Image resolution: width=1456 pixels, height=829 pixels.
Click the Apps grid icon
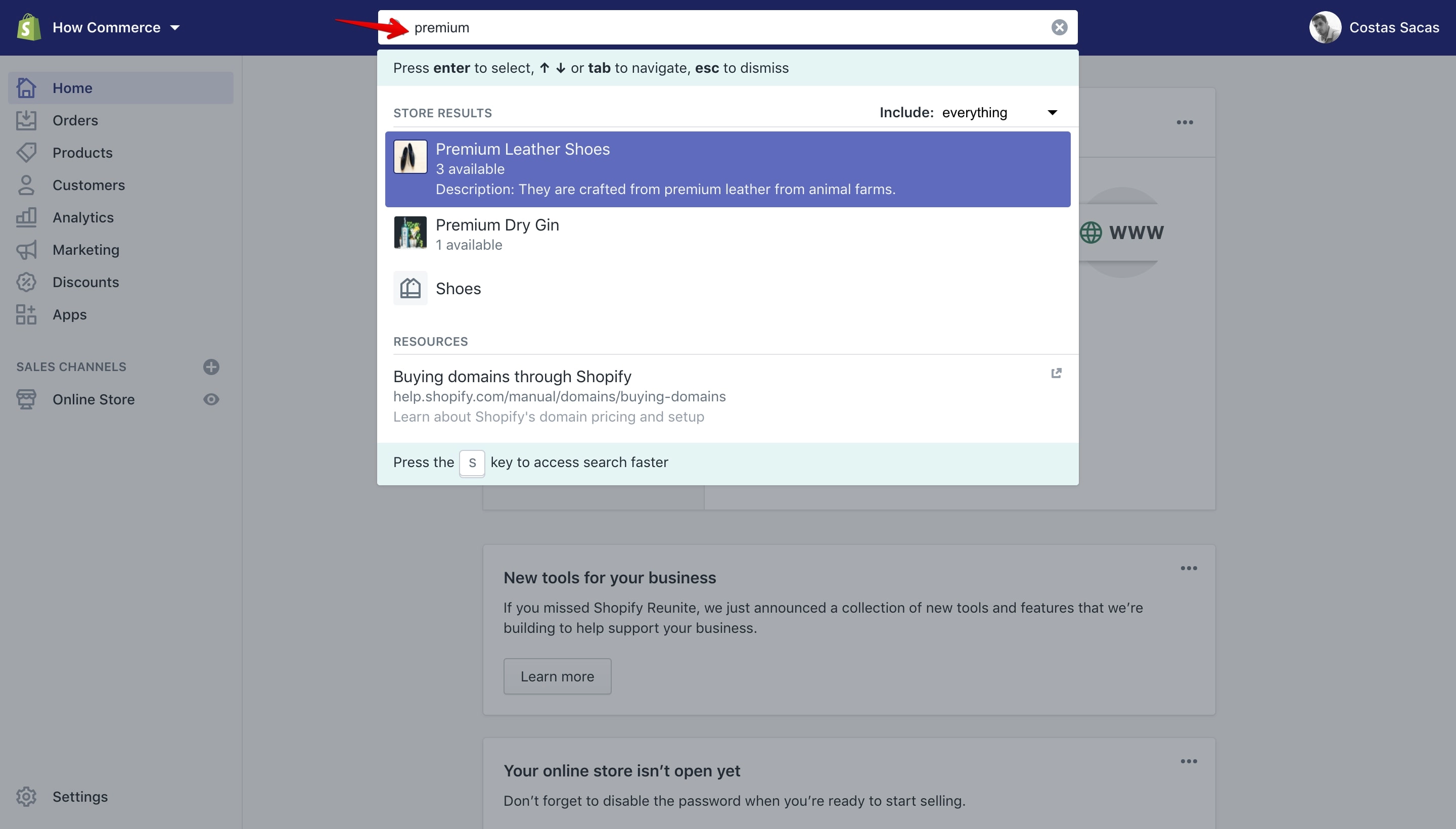tap(26, 314)
